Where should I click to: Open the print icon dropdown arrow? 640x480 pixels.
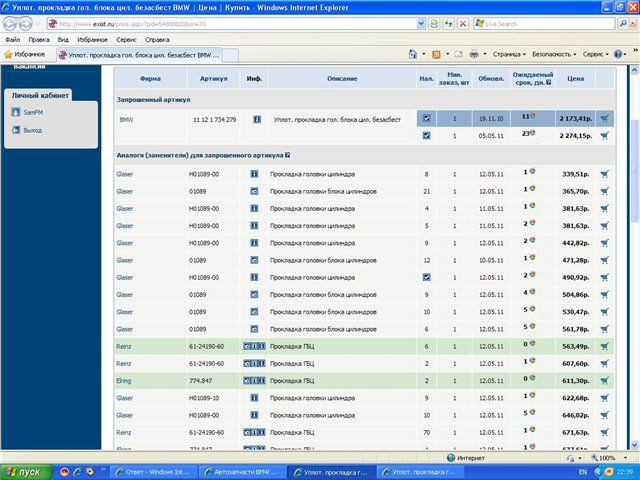click(484, 54)
